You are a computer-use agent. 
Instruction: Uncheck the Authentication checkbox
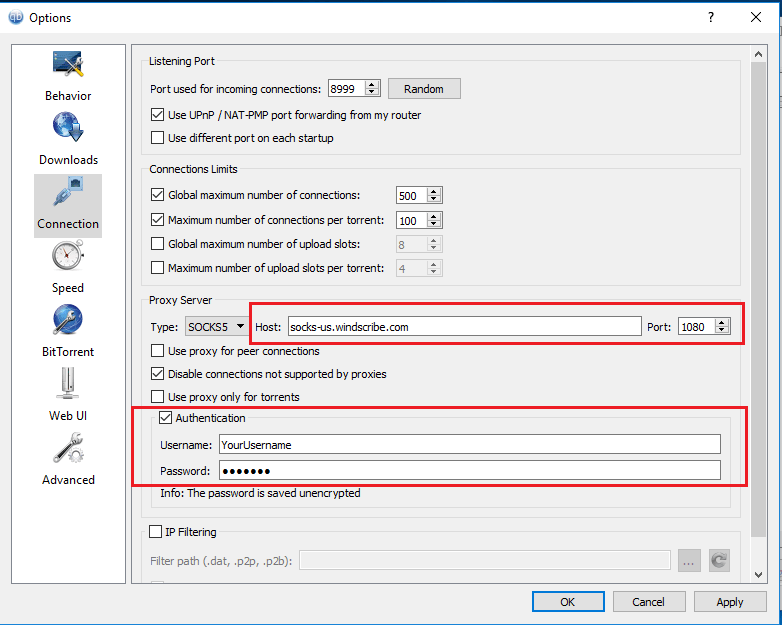tap(165, 418)
